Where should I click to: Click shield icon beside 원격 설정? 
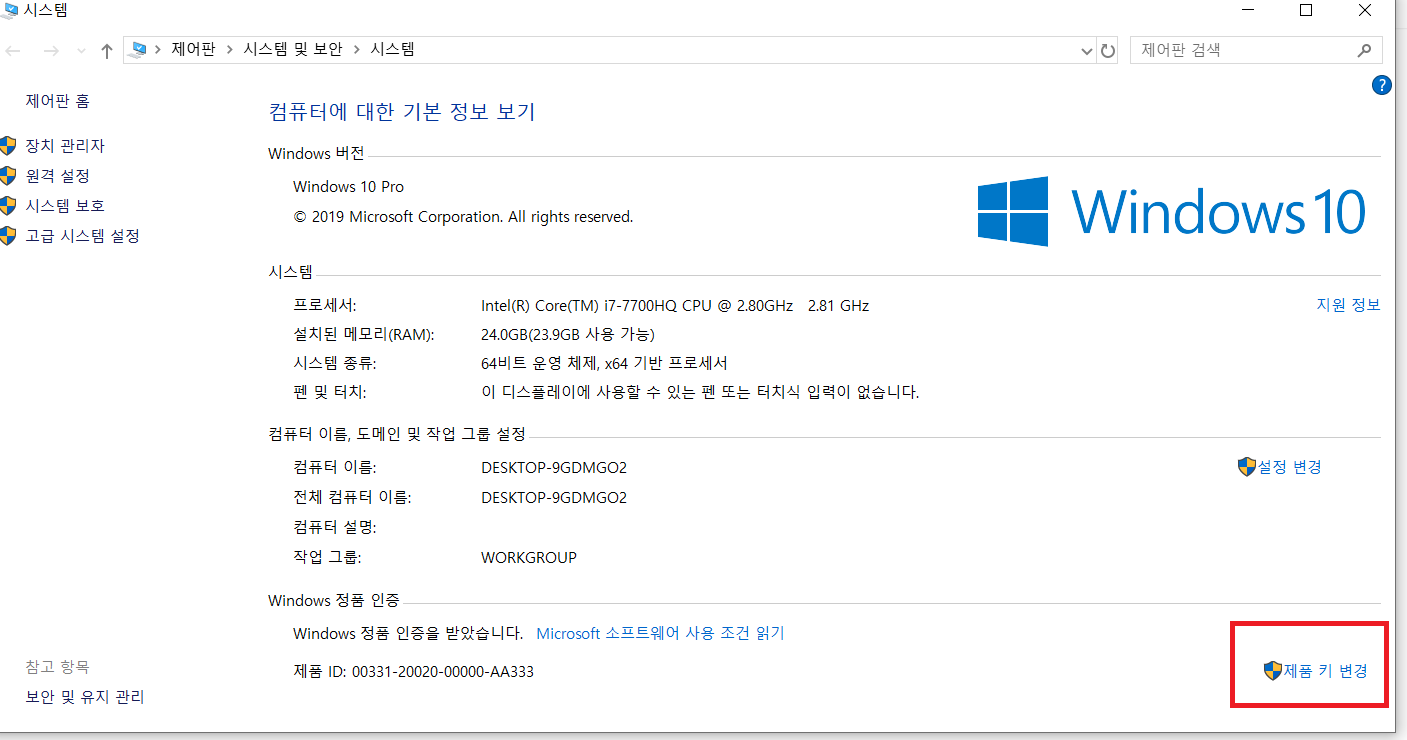pyautogui.click(x=9, y=176)
